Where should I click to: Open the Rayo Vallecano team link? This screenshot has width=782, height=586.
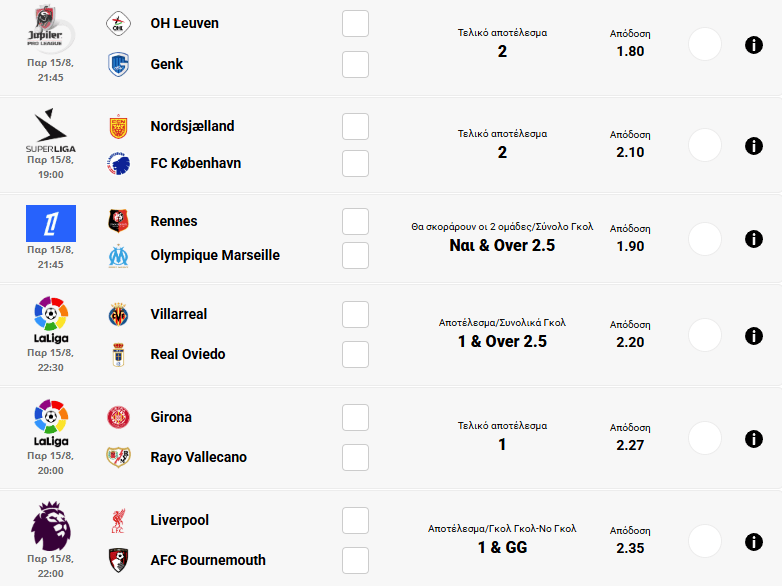(x=198, y=457)
